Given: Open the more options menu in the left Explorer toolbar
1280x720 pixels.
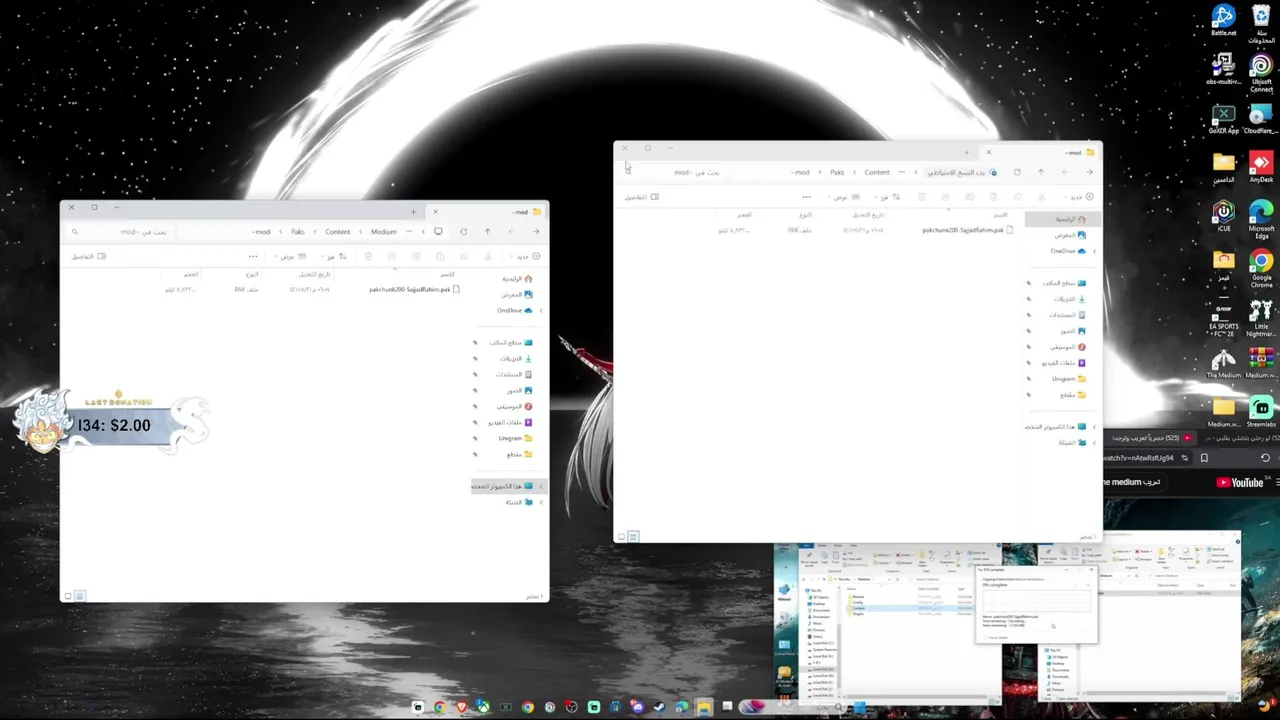Looking at the screenshot, I should point(253,257).
